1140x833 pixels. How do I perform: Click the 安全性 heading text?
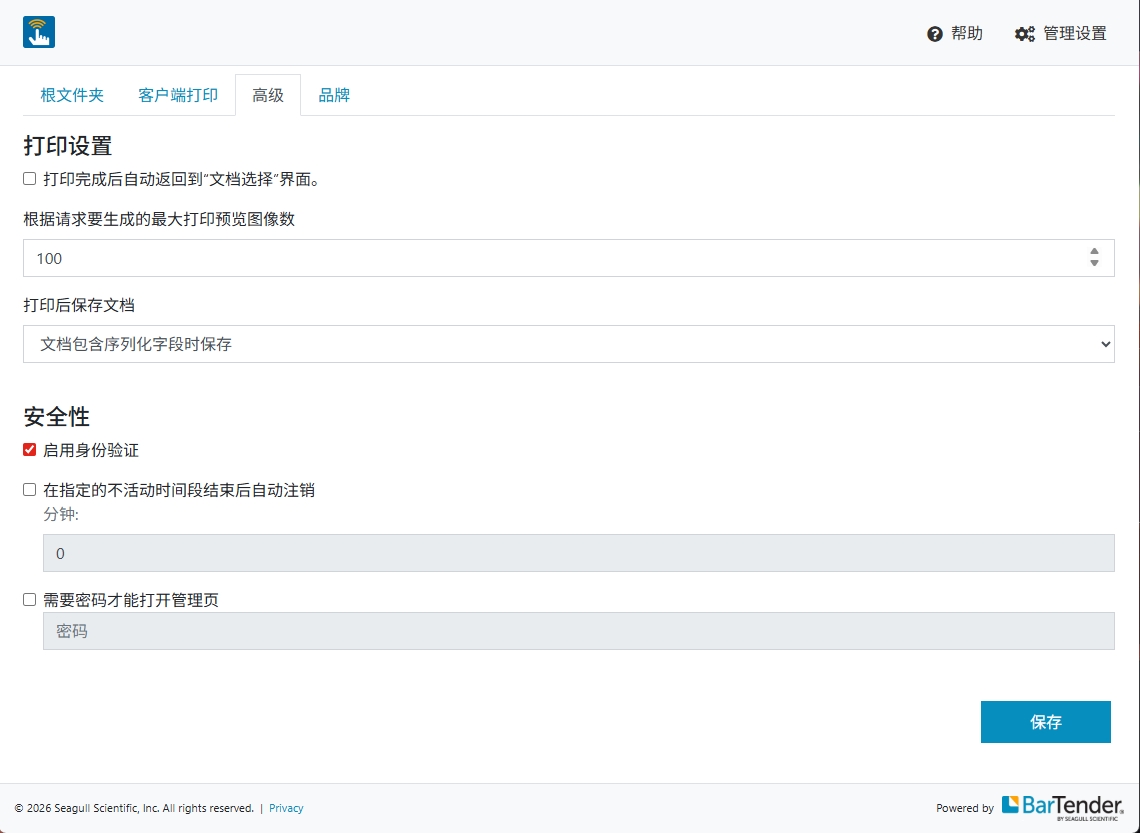(57, 416)
